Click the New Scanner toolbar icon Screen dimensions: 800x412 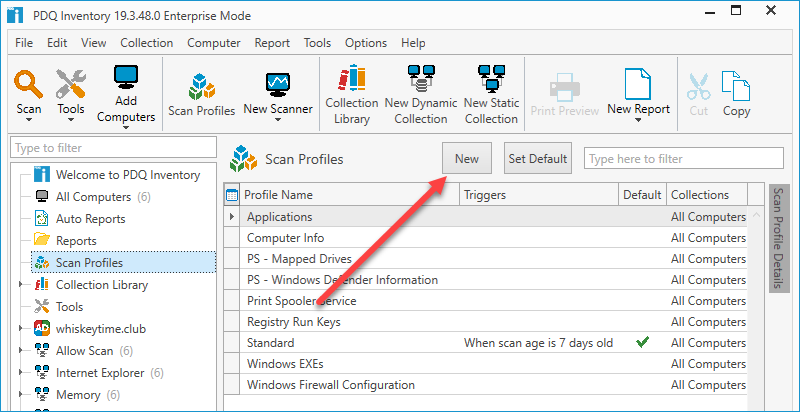coord(278,85)
